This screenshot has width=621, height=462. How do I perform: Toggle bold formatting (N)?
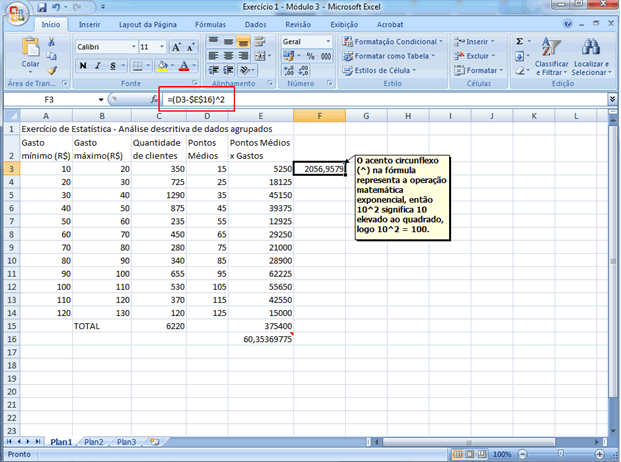84,66
